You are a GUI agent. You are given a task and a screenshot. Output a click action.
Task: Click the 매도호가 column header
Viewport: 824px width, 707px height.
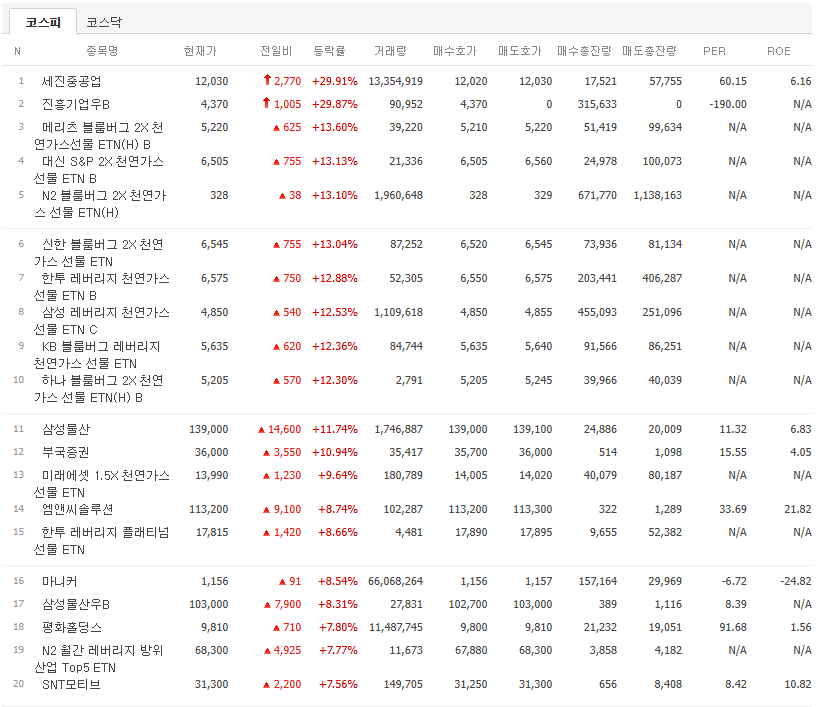[x=519, y=51]
